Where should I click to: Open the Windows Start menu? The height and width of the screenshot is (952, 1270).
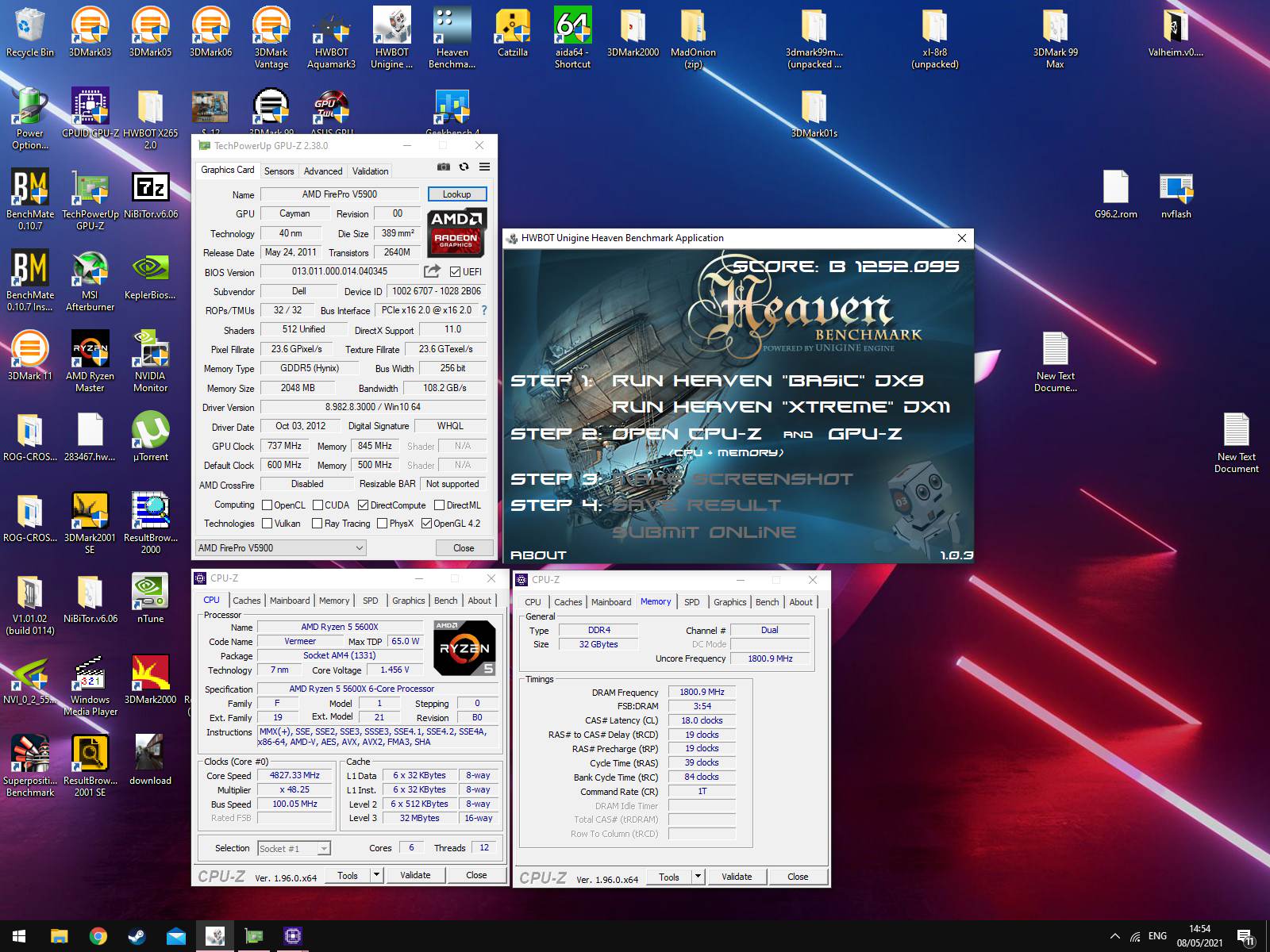pyautogui.click(x=19, y=936)
